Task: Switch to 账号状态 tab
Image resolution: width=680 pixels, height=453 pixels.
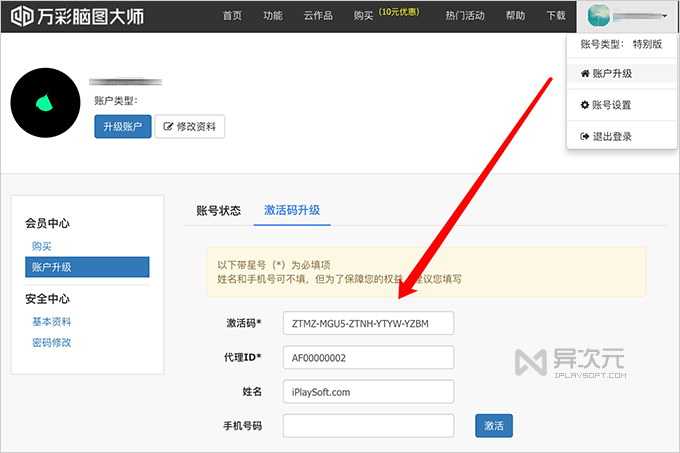Action: 218,210
